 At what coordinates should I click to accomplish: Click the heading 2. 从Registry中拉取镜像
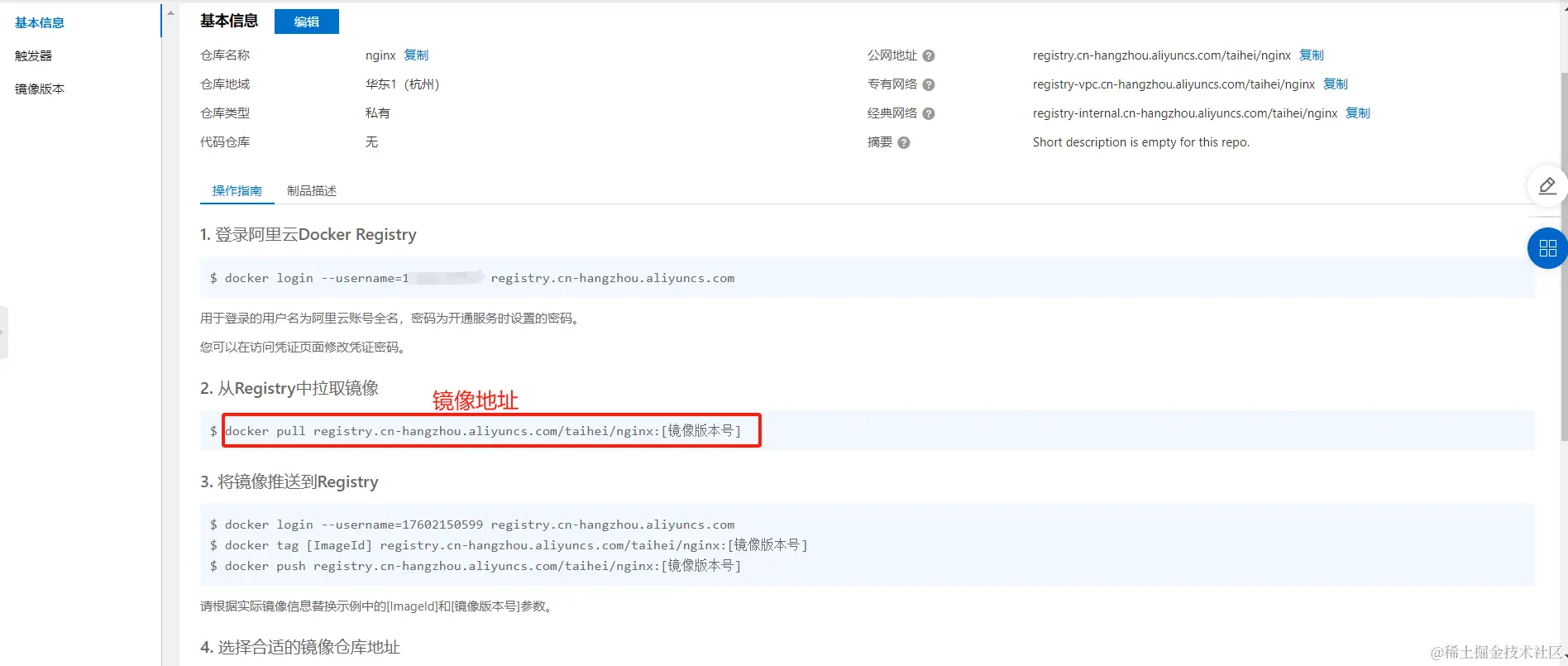(289, 388)
